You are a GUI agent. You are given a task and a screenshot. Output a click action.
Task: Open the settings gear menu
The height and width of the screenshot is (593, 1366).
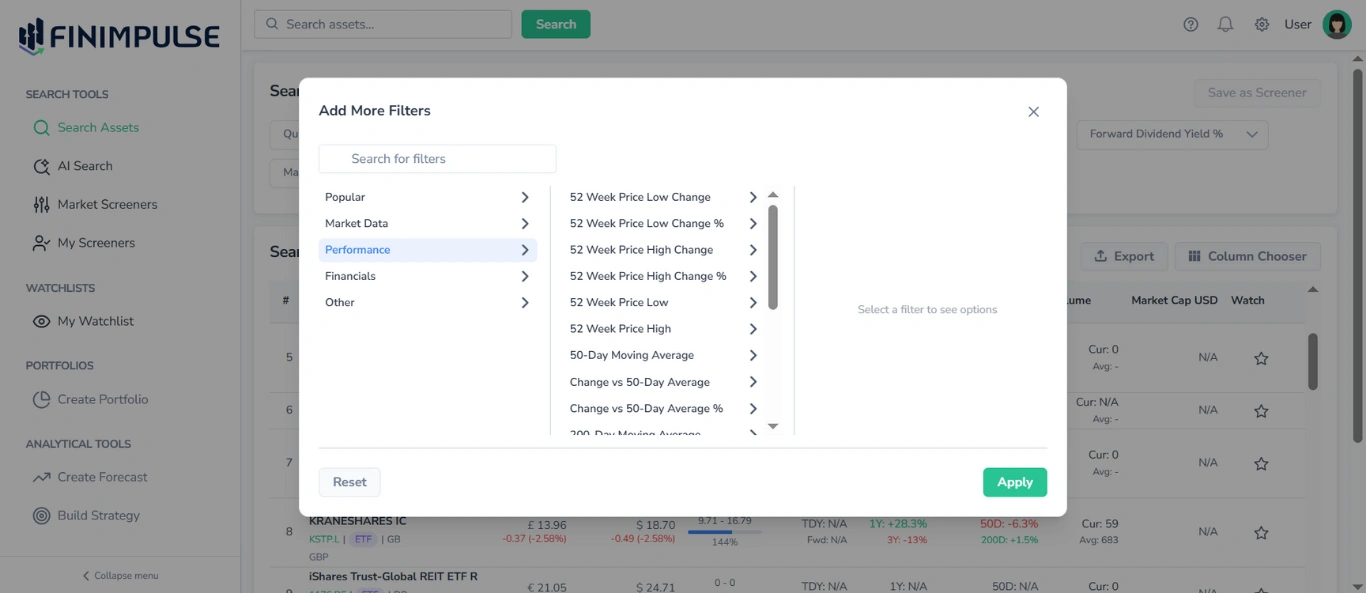[1261, 23]
